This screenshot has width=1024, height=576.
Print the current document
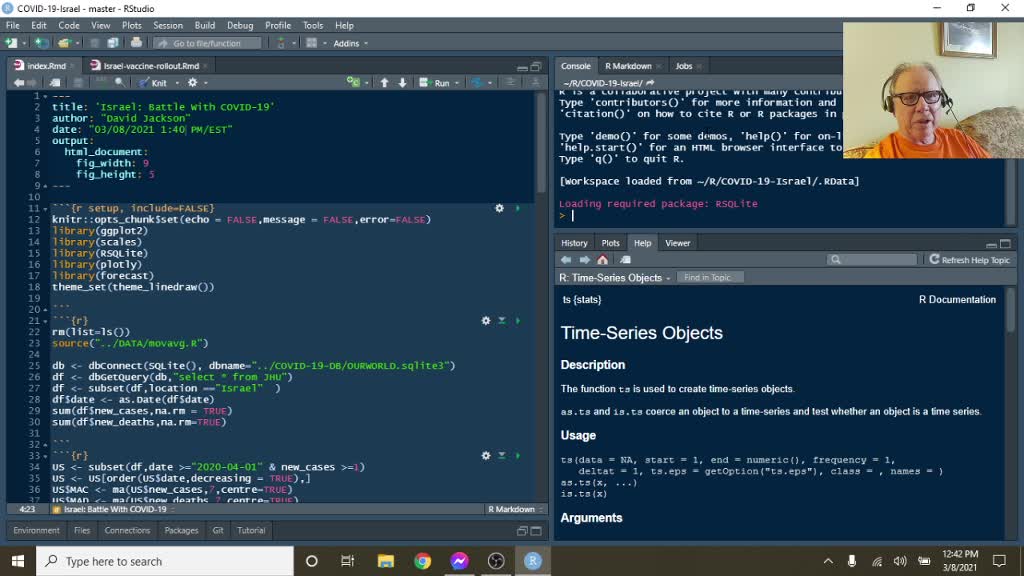click(x=136, y=43)
